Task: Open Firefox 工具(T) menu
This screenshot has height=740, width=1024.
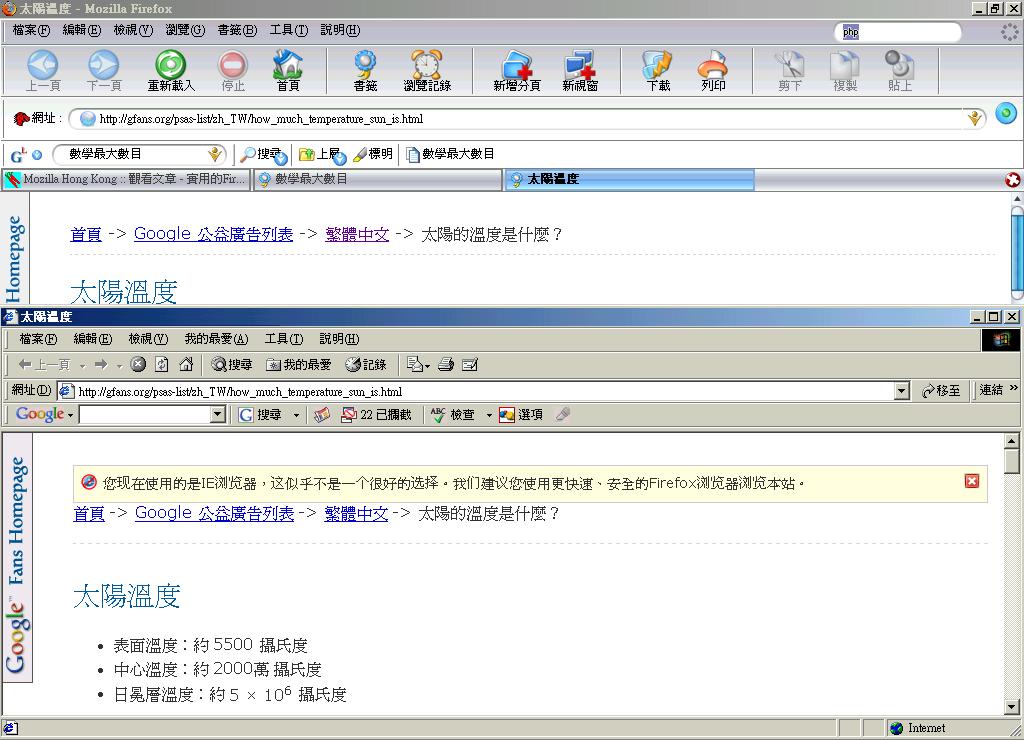Action: pyautogui.click(x=289, y=30)
